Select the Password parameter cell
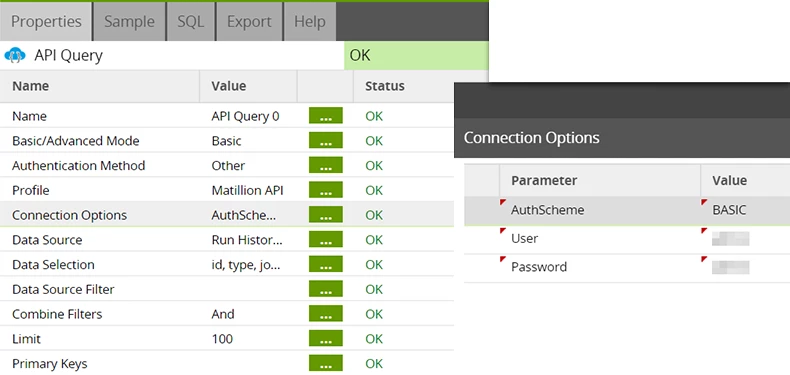This screenshot has width=790, height=375. (x=600, y=267)
